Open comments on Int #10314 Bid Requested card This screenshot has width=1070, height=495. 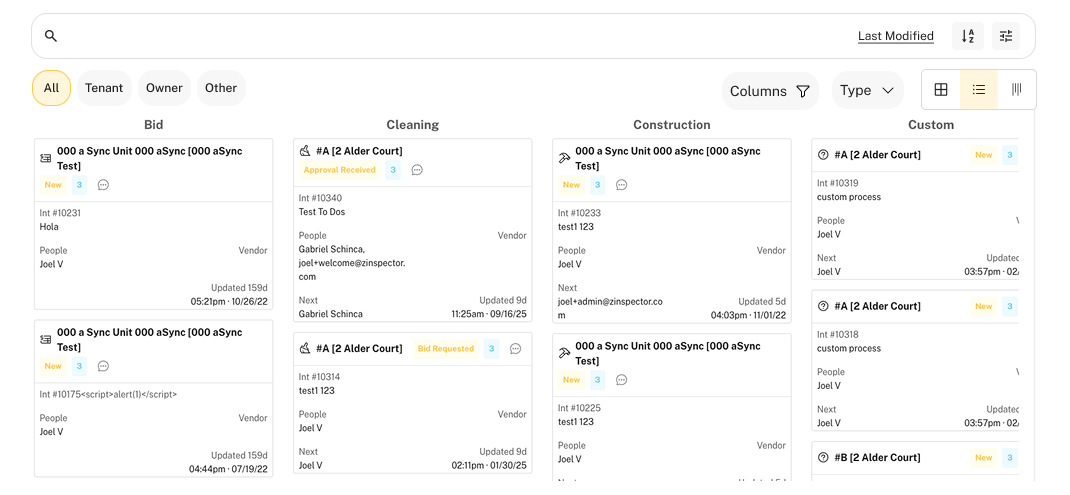point(515,349)
